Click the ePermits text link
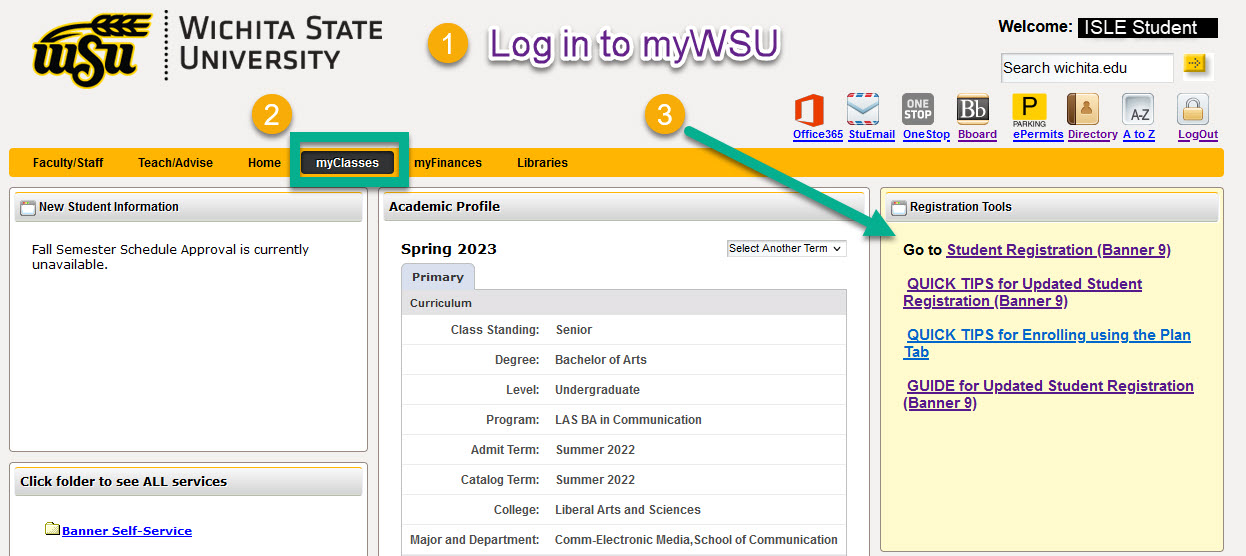Image resolution: width=1246 pixels, height=556 pixels. coord(1038,134)
